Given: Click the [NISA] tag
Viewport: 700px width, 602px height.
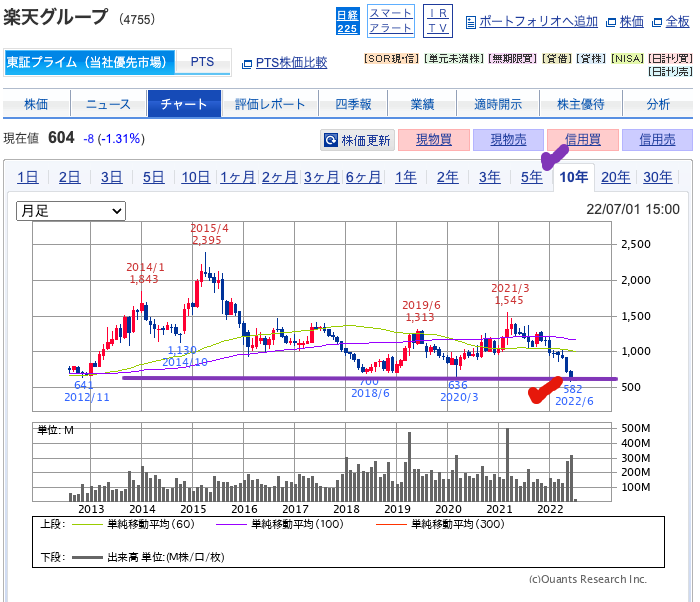Looking at the screenshot, I should click(x=627, y=59).
